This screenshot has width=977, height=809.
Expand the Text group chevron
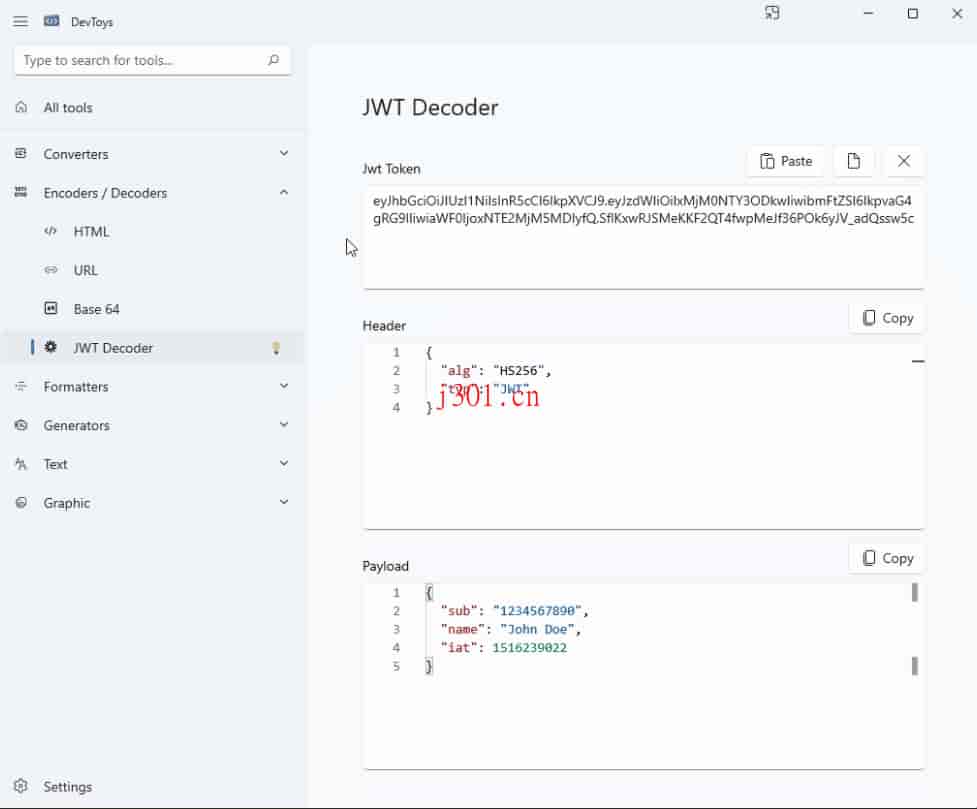click(284, 463)
